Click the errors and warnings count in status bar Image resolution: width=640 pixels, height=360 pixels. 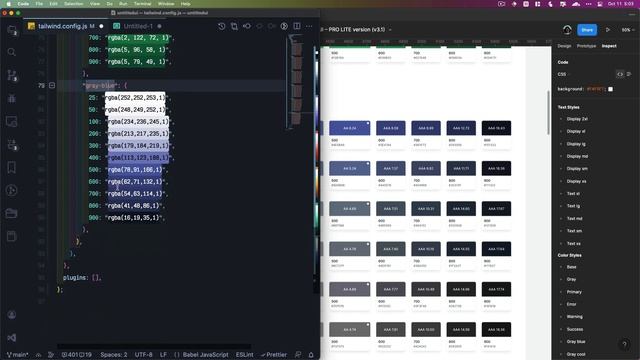[77, 355]
